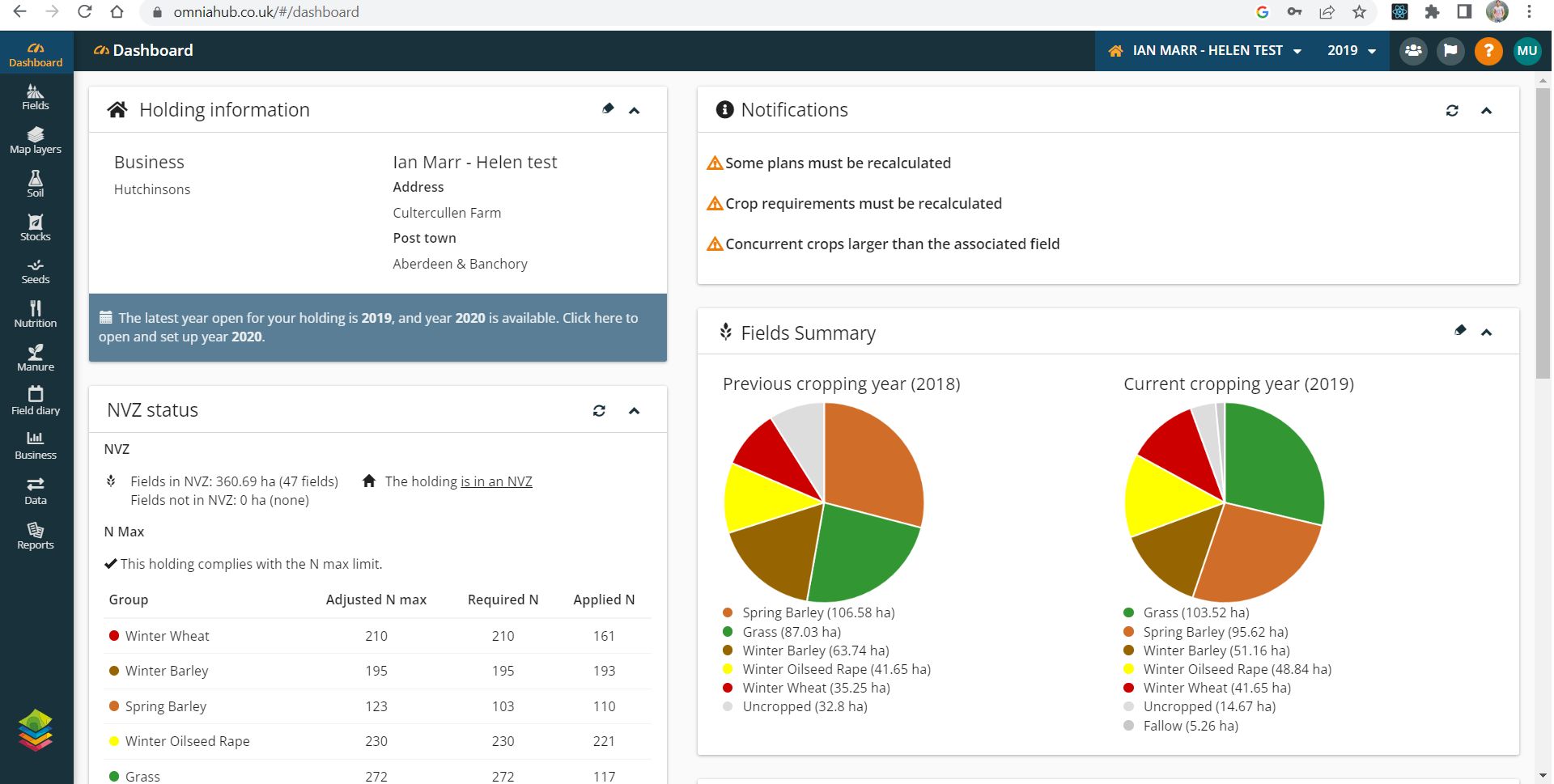1554x784 pixels.
Task: Toggle Winter Wheat (41.65 ha) legend entry
Action: [1207, 688]
